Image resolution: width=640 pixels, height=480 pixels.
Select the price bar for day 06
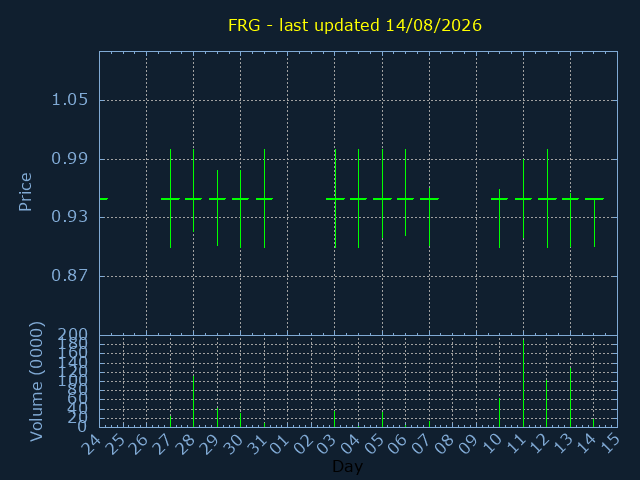405,192
